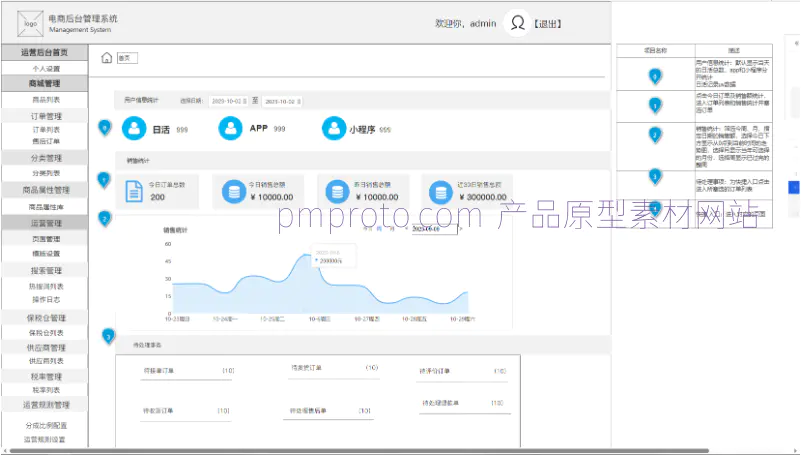The image size is (801, 455).
Task: Click the 【退出】 logout link
Action: pos(548,22)
